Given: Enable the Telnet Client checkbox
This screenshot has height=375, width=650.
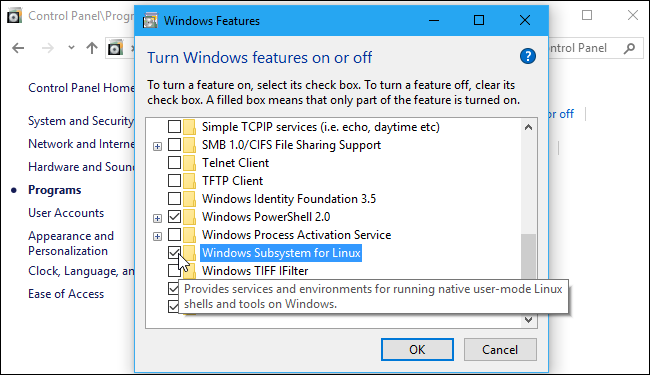Looking at the screenshot, I should click(175, 163).
